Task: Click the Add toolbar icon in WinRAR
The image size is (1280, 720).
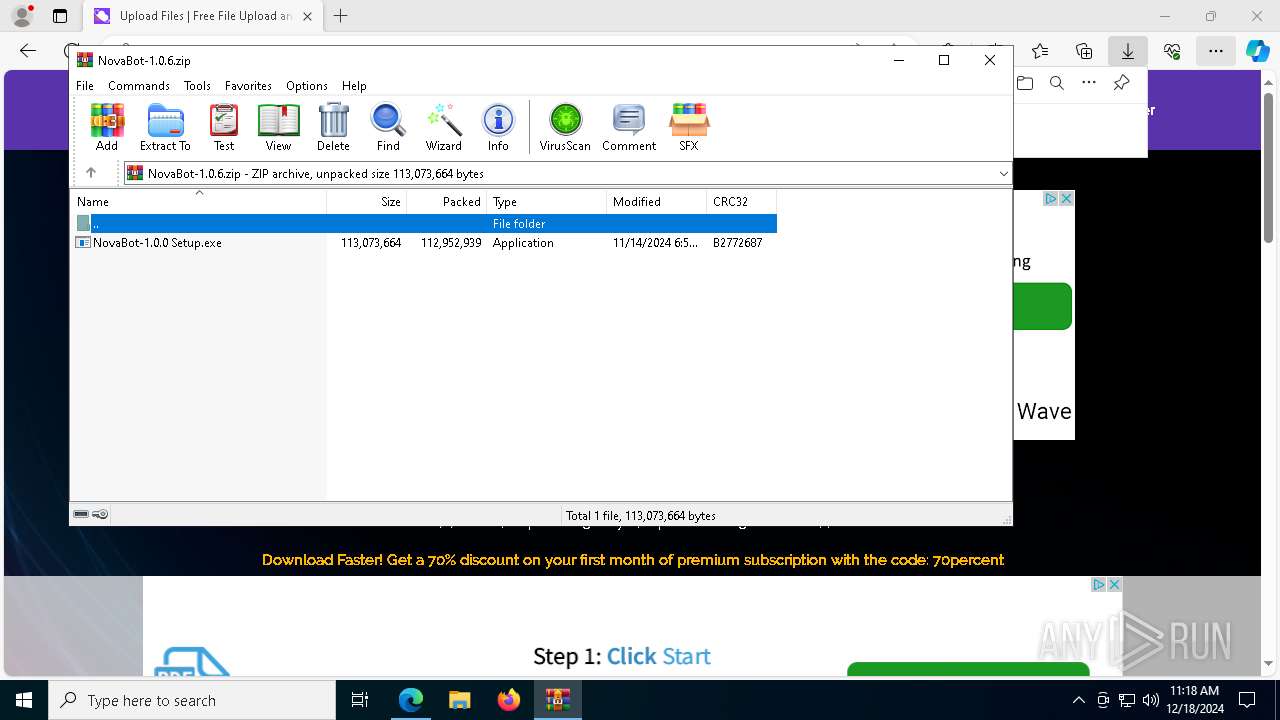Action: tap(107, 127)
